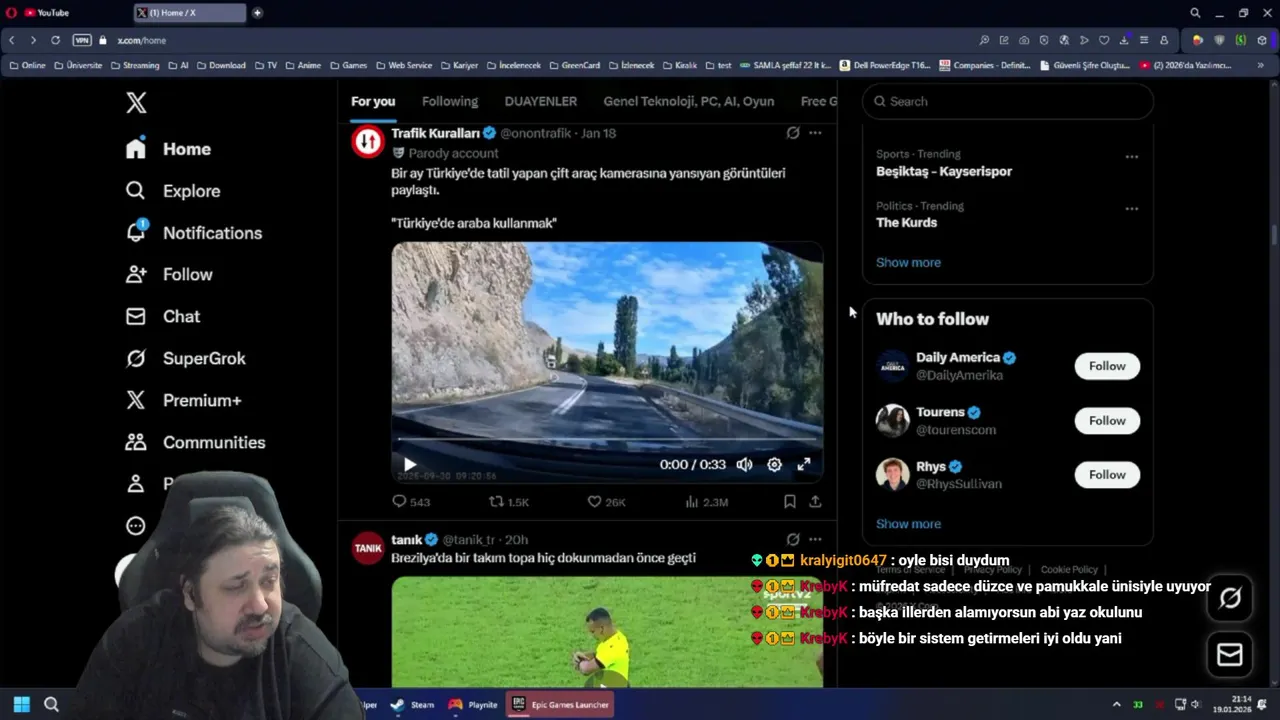Open the Follow page in sidebar
Screen dimensions: 1280x720
click(x=168, y=274)
